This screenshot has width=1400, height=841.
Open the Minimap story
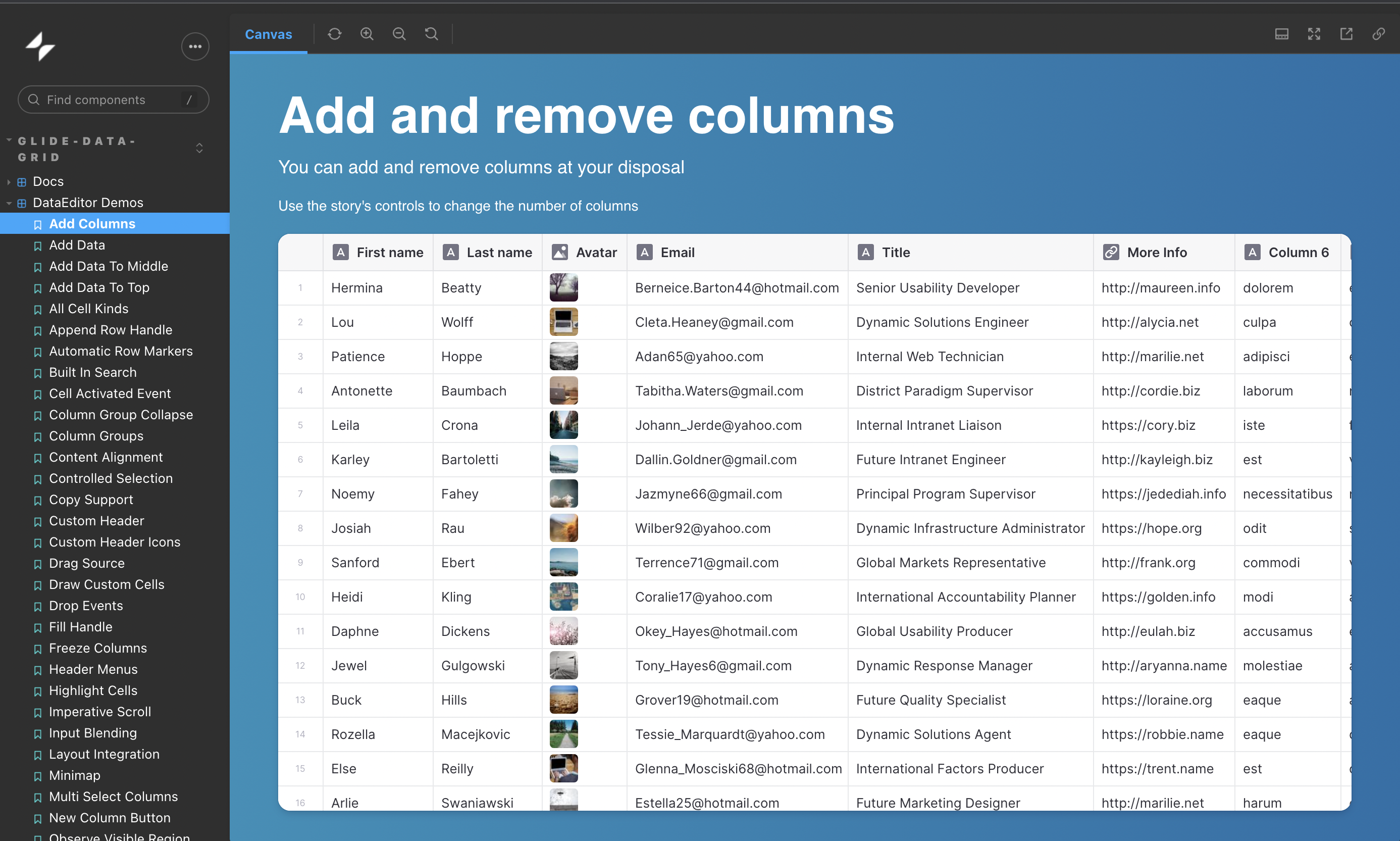click(x=75, y=775)
